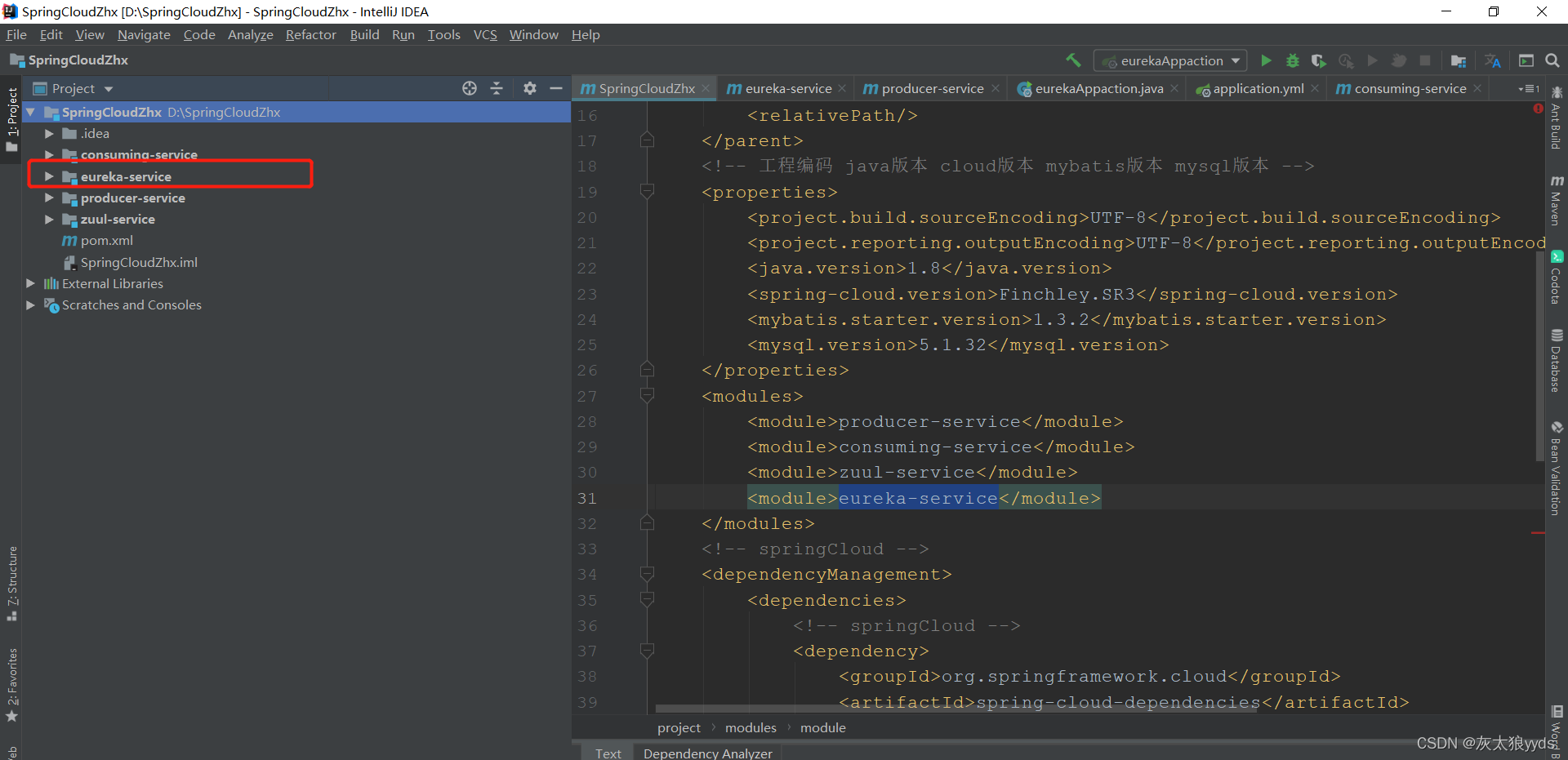
Task: Click the red error indicator in editor corner
Action: coord(1538,109)
